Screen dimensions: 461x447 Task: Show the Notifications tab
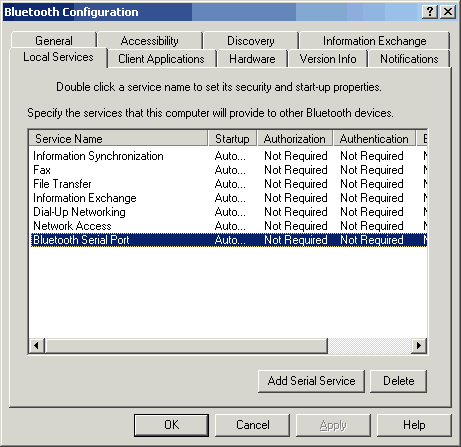click(409, 59)
